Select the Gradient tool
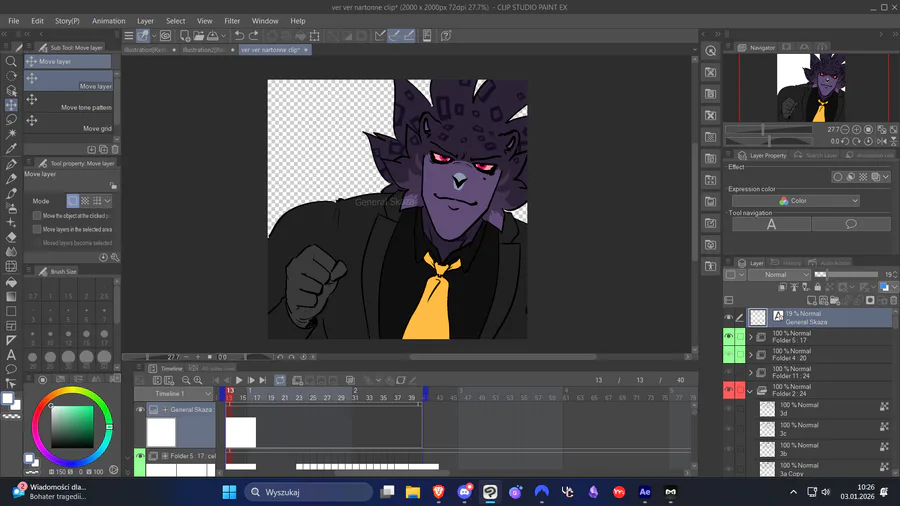Viewport: 900px width, 506px height. pos(11,297)
